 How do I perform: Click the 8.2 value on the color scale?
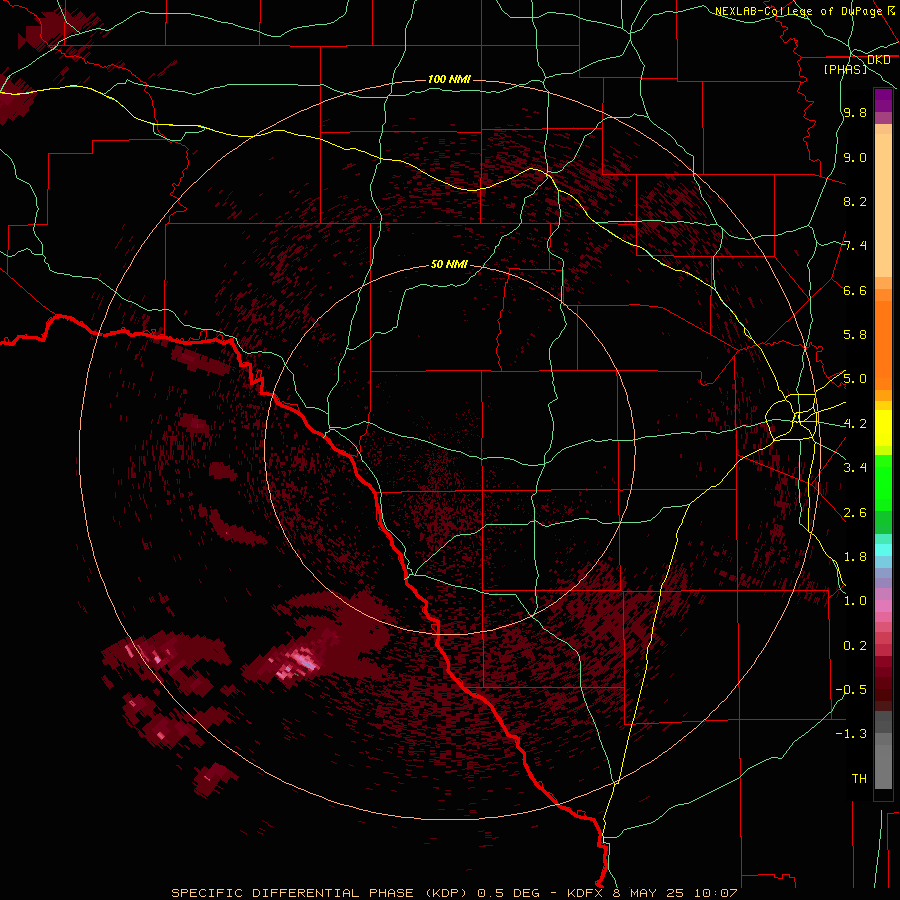[x=855, y=201]
